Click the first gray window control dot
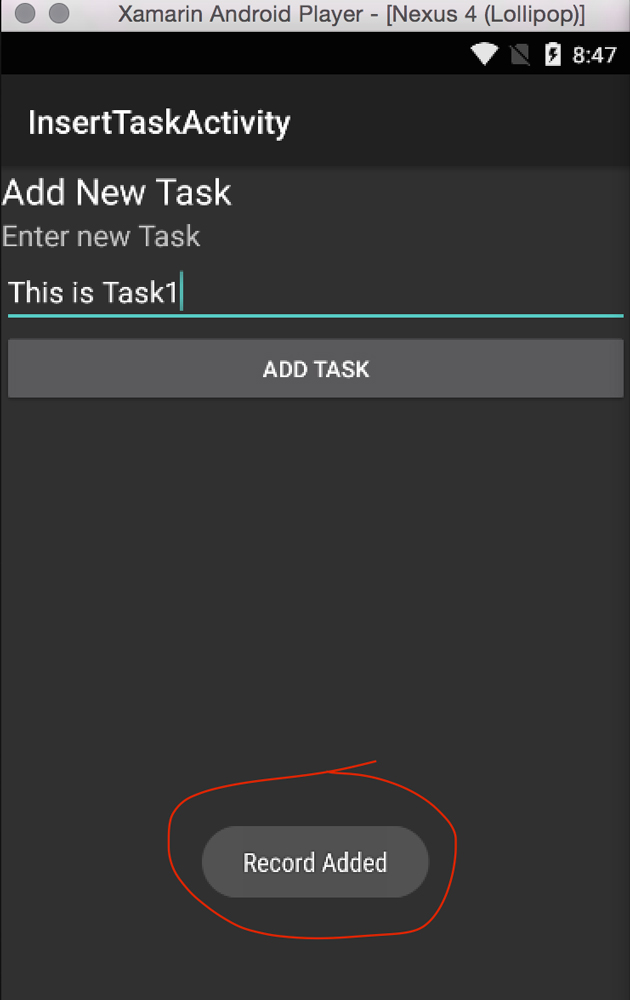630x1000 pixels. point(25,13)
